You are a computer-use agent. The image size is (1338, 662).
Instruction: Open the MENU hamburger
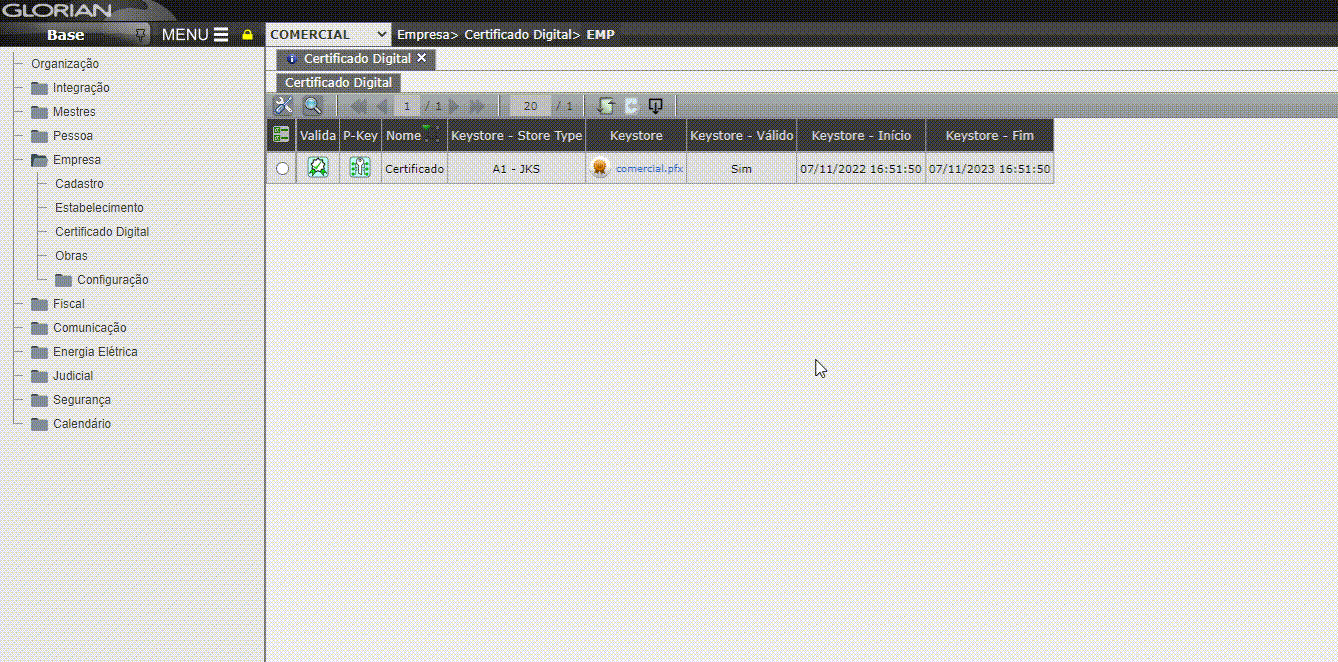point(195,35)
